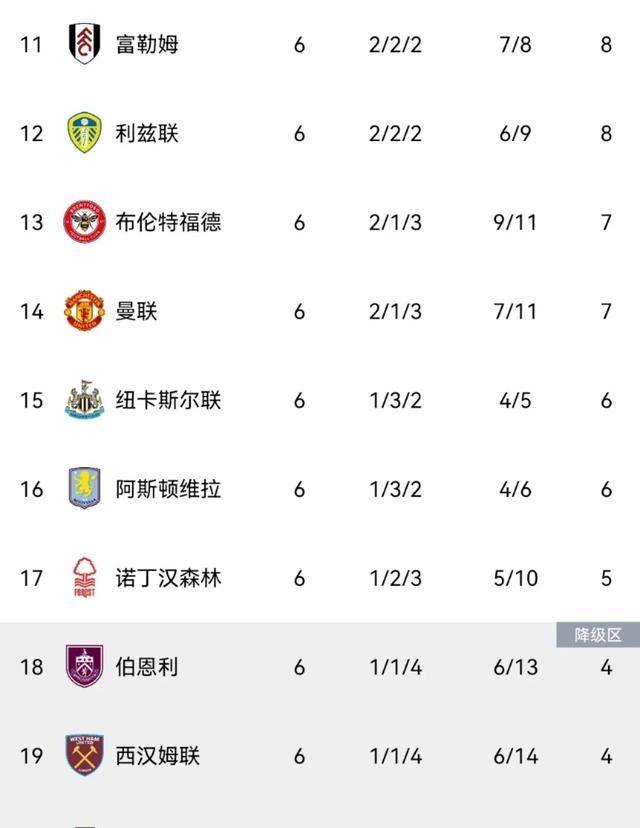Select the 纽卡斯尔联 team name
Image resolution: width=640 pixels, height=828 pixels.
(168, 400)
